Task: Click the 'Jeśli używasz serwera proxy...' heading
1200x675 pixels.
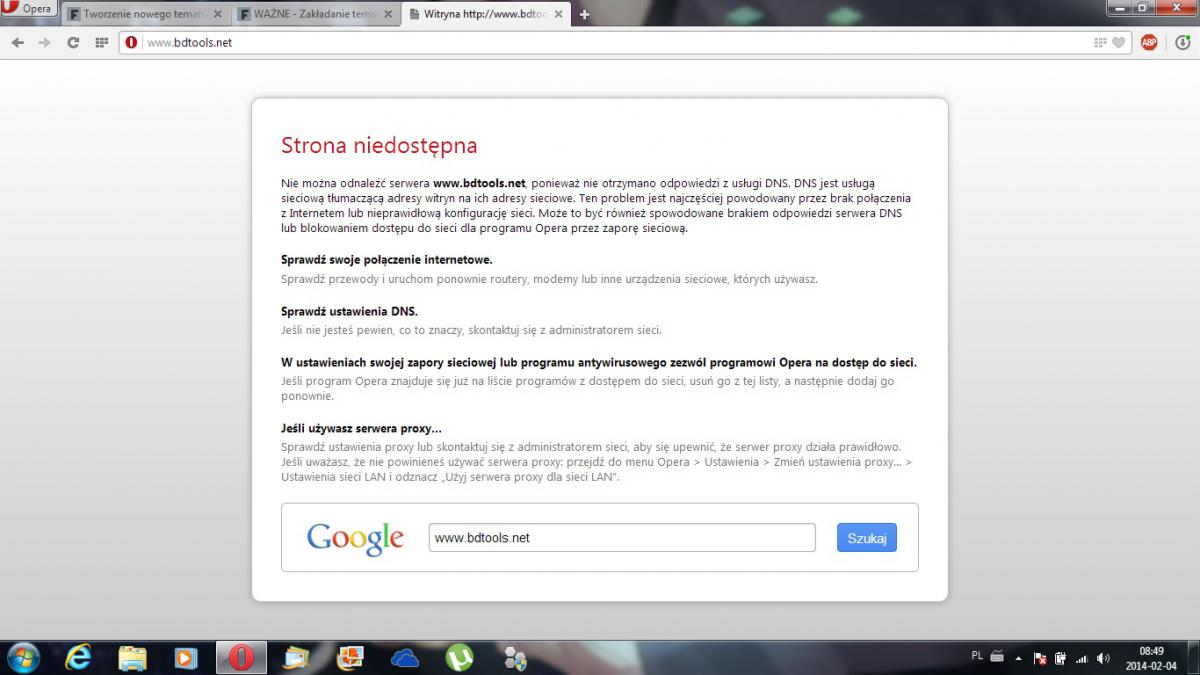Action: point(362,429)
